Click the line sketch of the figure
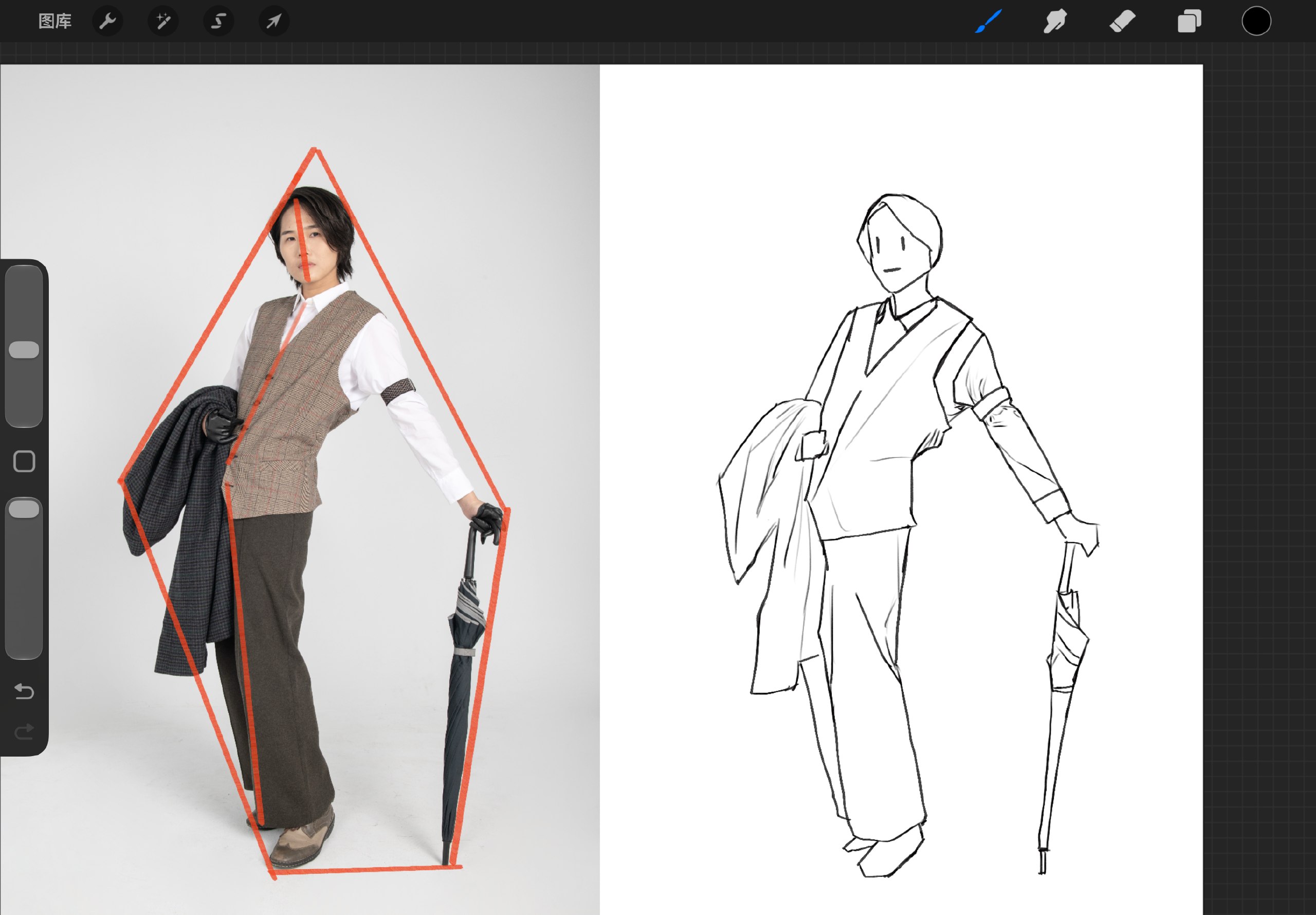The height and width of the screenshot is (915, 1316). pyautogui.click(x=908, y=534)
